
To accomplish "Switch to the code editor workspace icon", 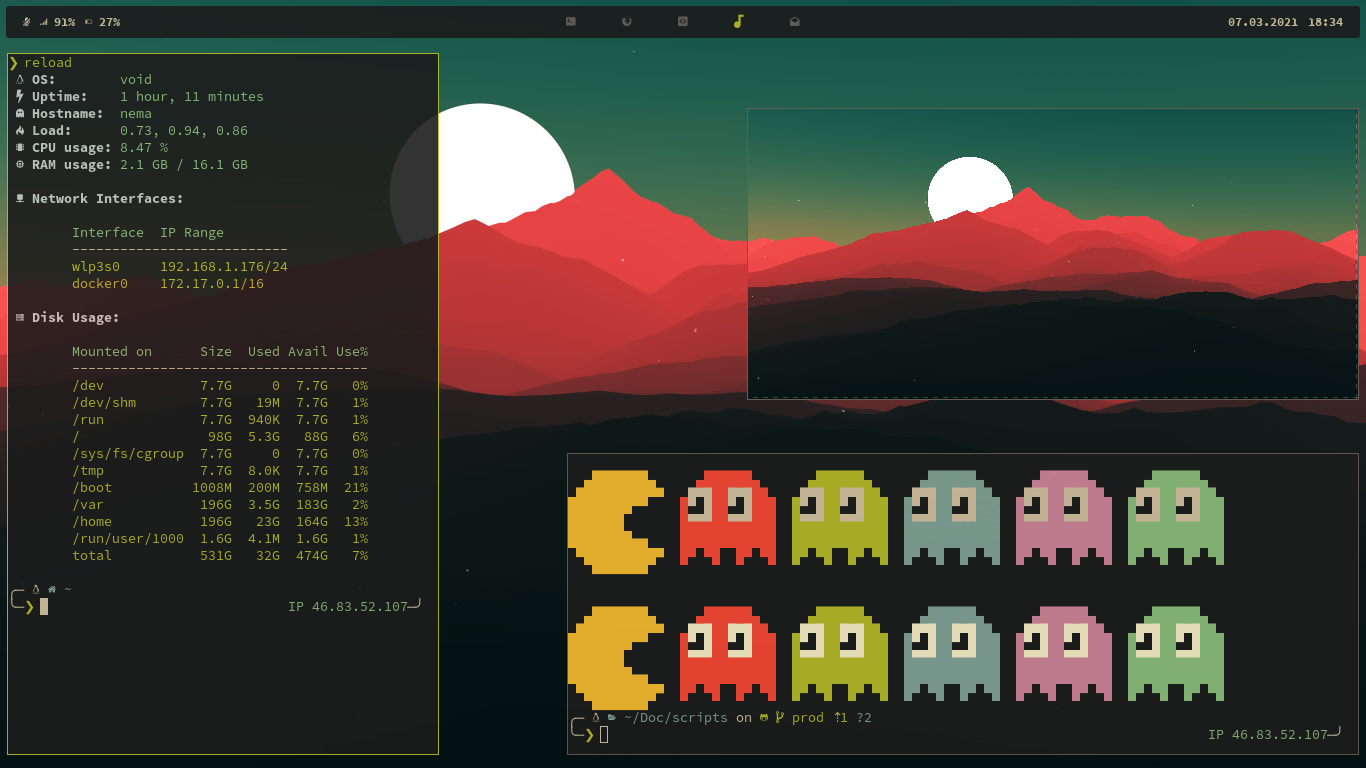I will pos(683,21).
